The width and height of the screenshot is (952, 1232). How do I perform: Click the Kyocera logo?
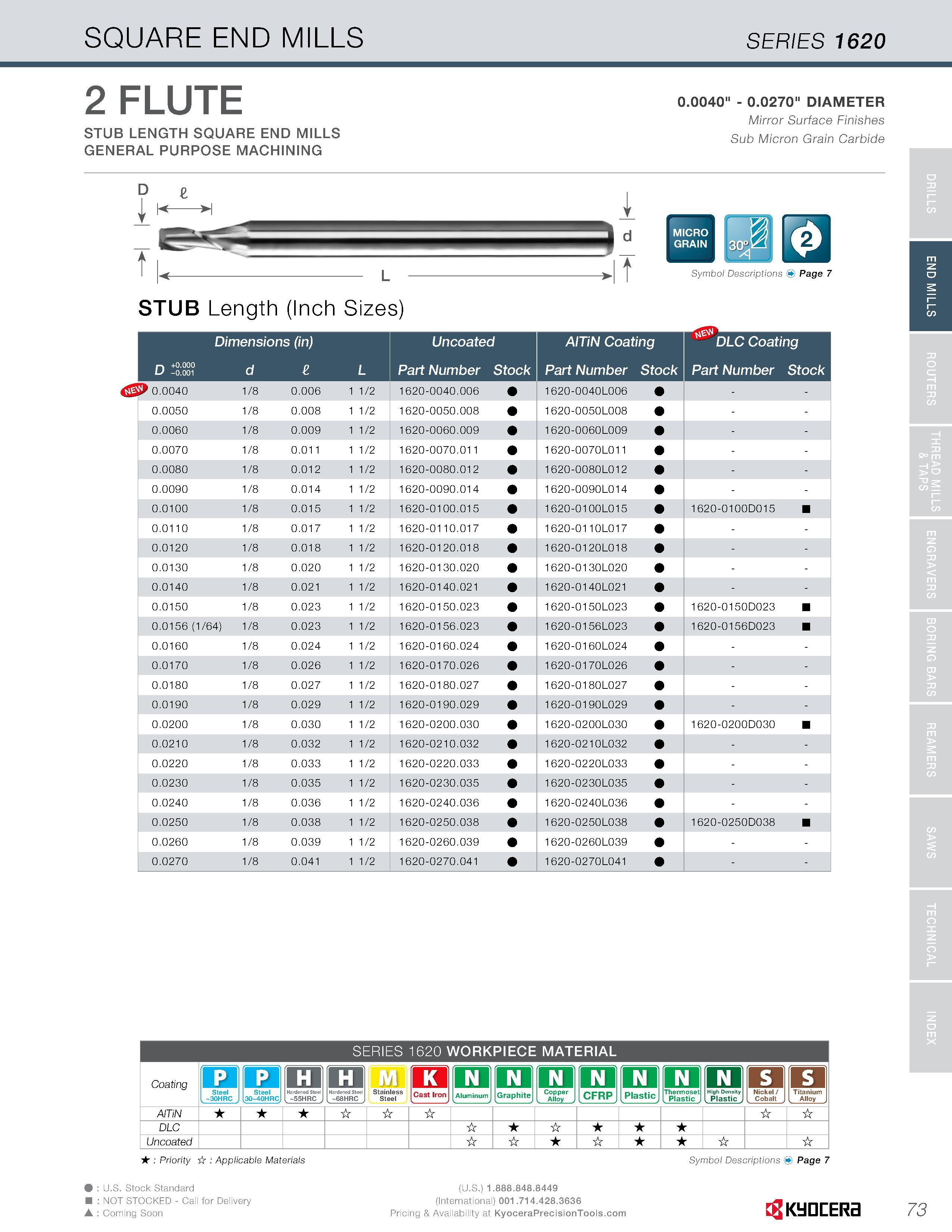(813, 1209)
